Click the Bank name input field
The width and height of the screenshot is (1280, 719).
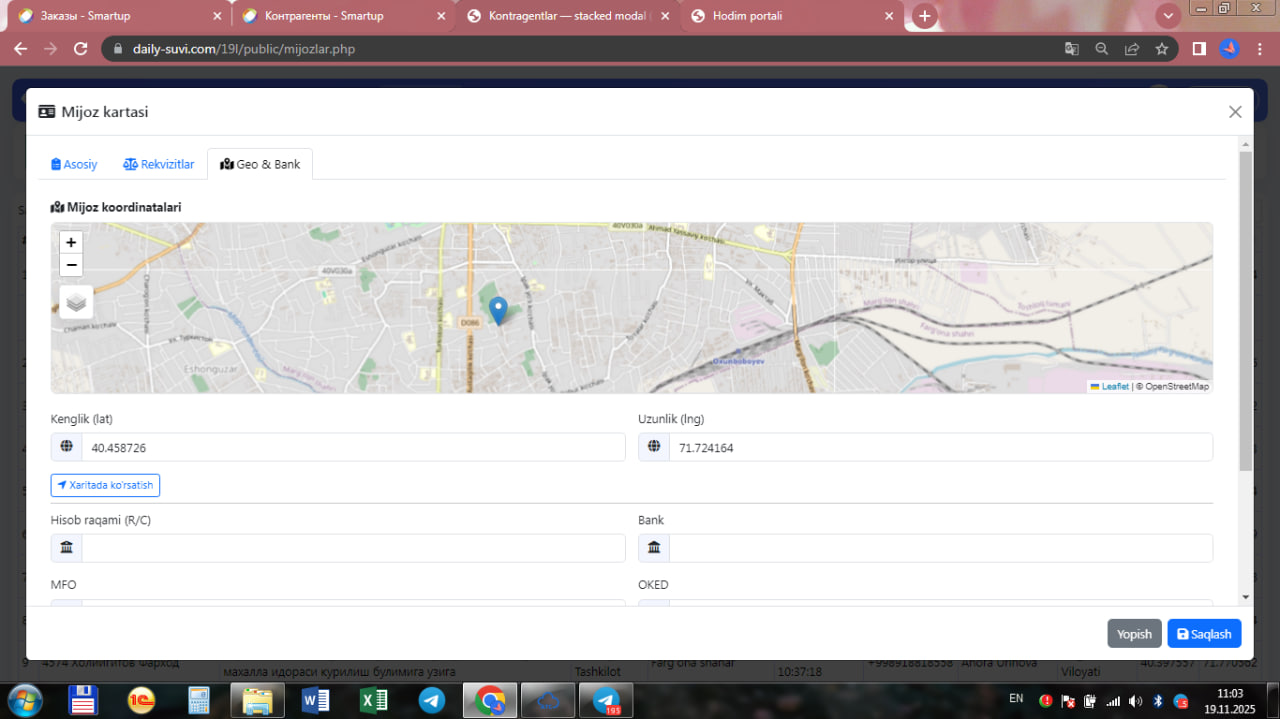pos(939,548)
